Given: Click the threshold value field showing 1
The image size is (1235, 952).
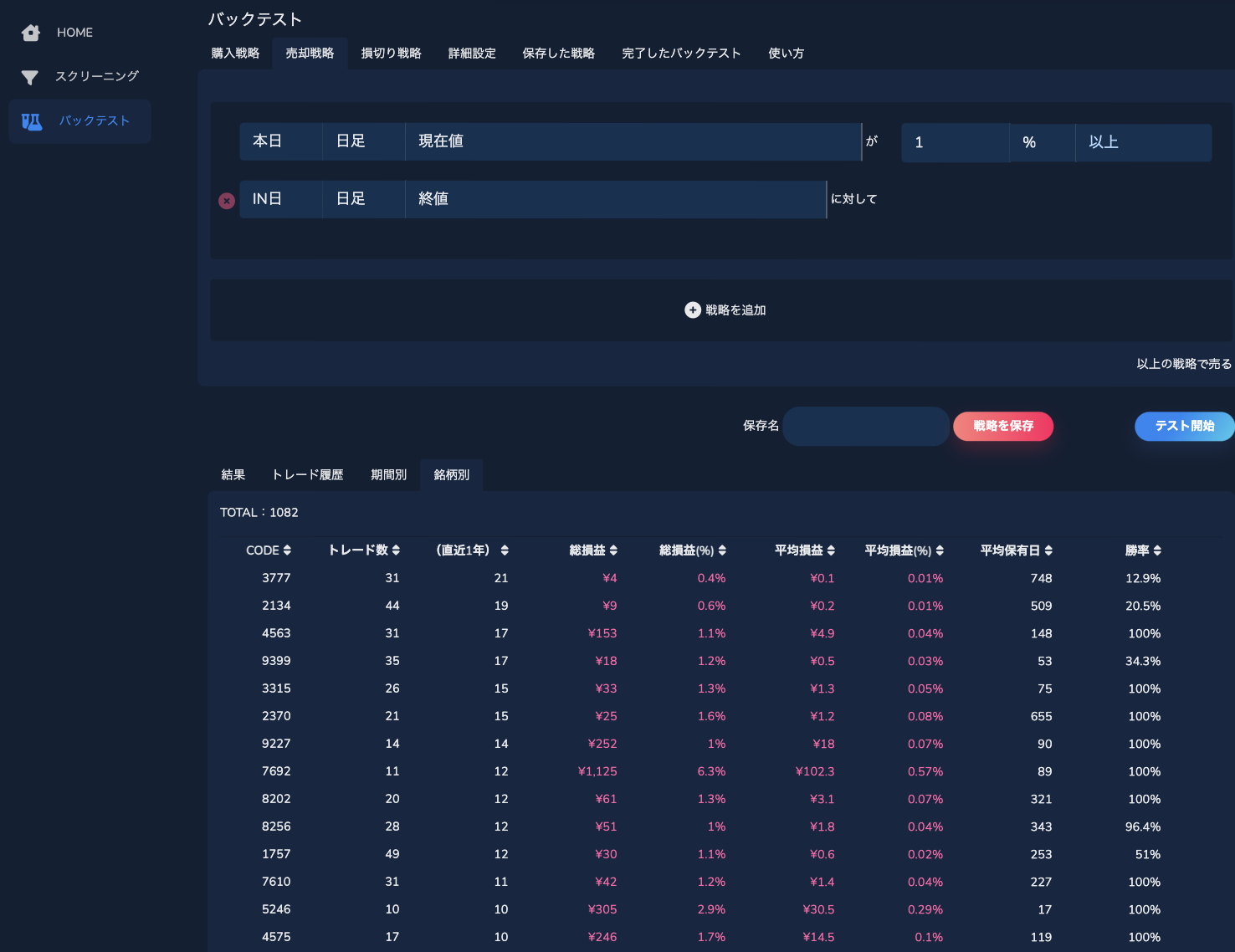Looking at the screenshot, I should click(955, 142).
